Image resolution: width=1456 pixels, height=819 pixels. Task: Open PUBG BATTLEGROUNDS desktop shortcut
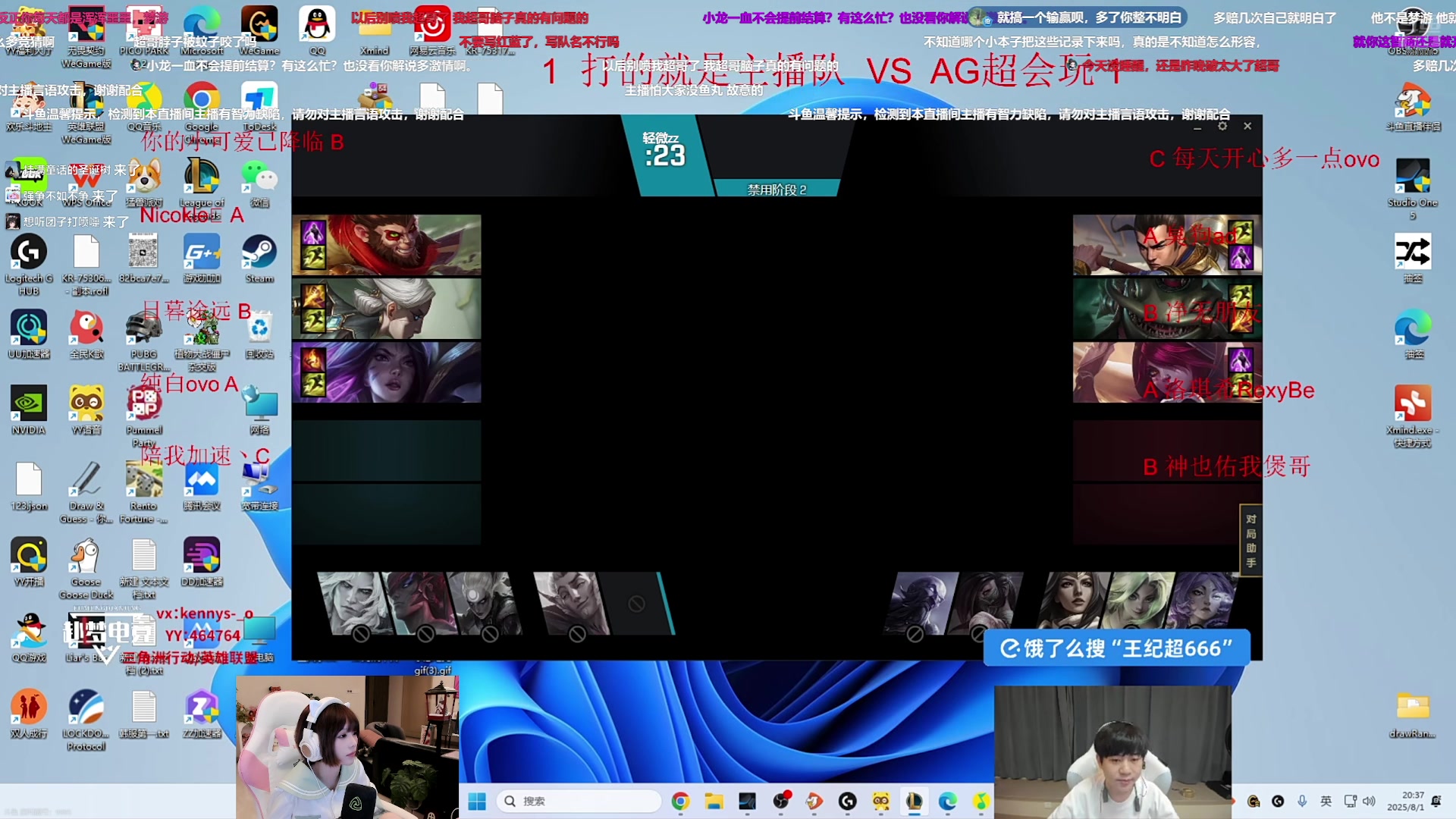coord(144,340)
